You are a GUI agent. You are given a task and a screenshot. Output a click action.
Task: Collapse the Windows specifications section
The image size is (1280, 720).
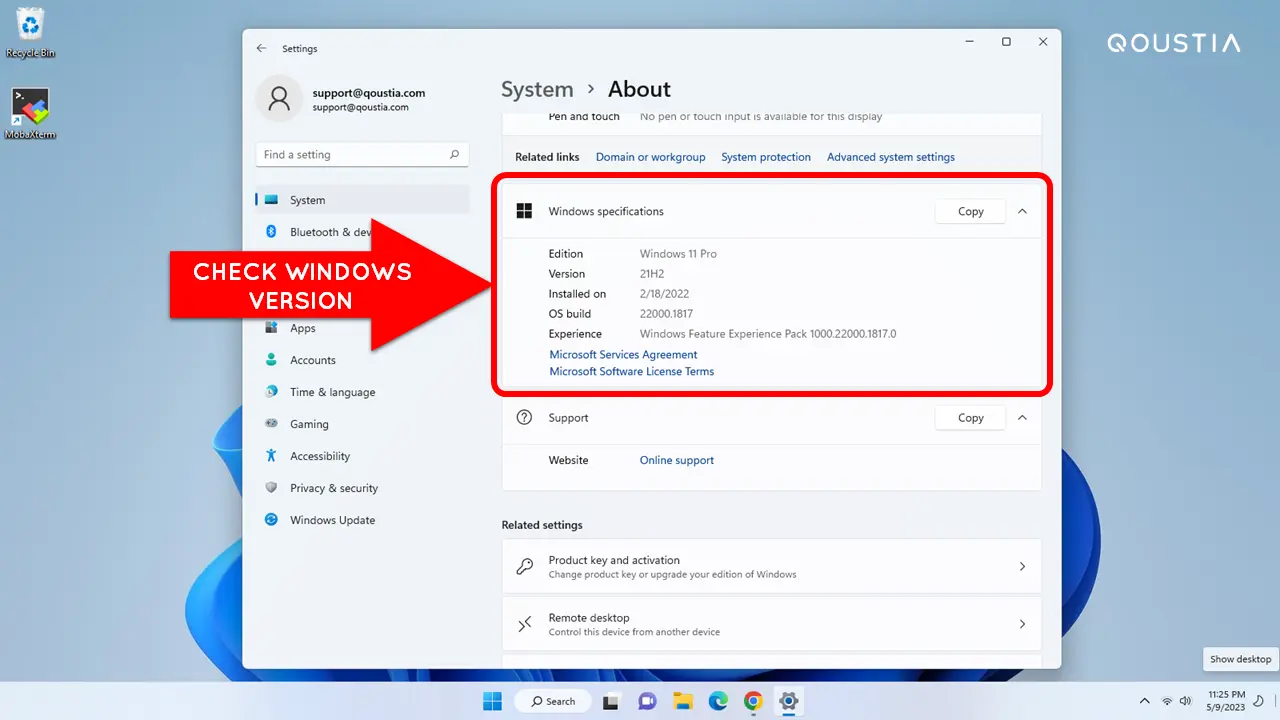tap(1022, 211)
